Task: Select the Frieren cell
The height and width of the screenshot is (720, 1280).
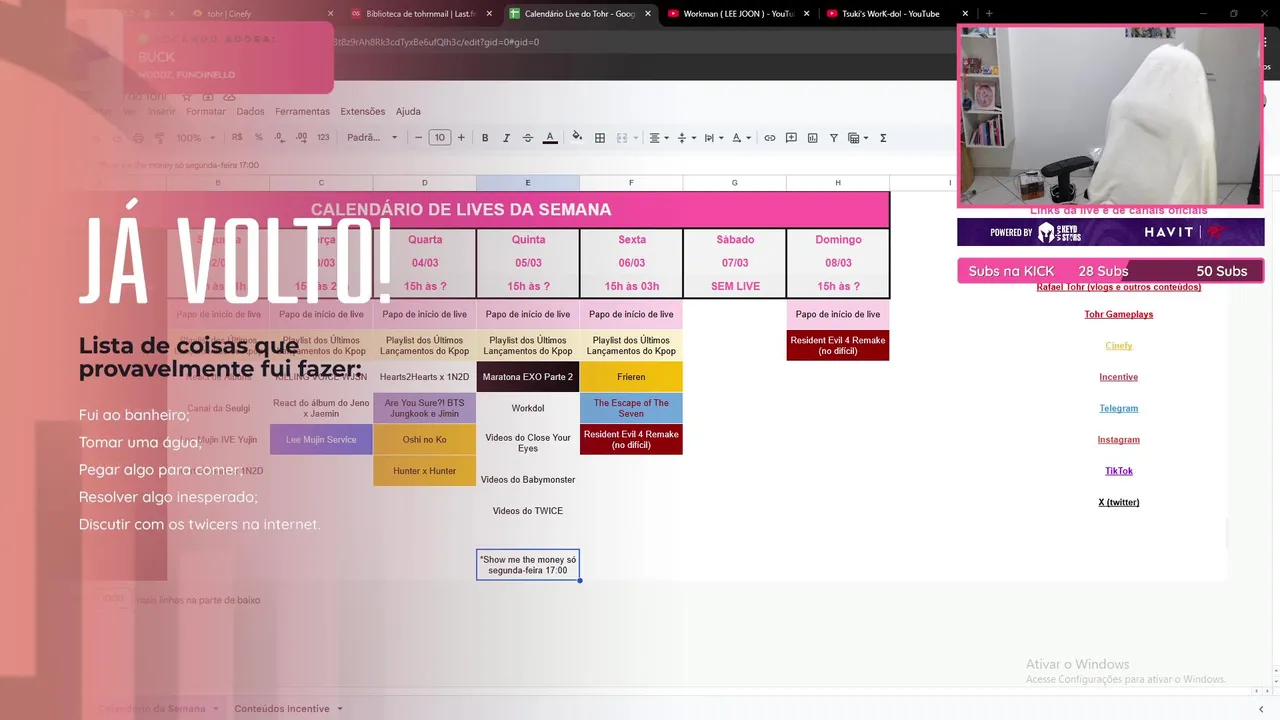Action: 631,377
